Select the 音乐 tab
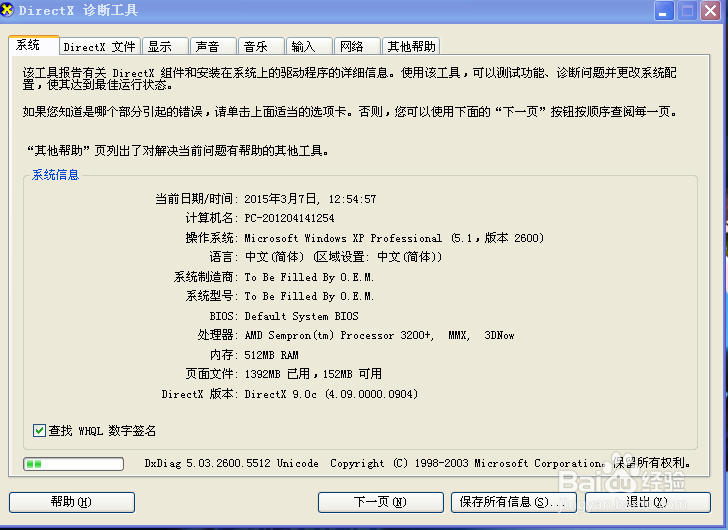This screenshot has height=530, width=728. pos(261,46)
